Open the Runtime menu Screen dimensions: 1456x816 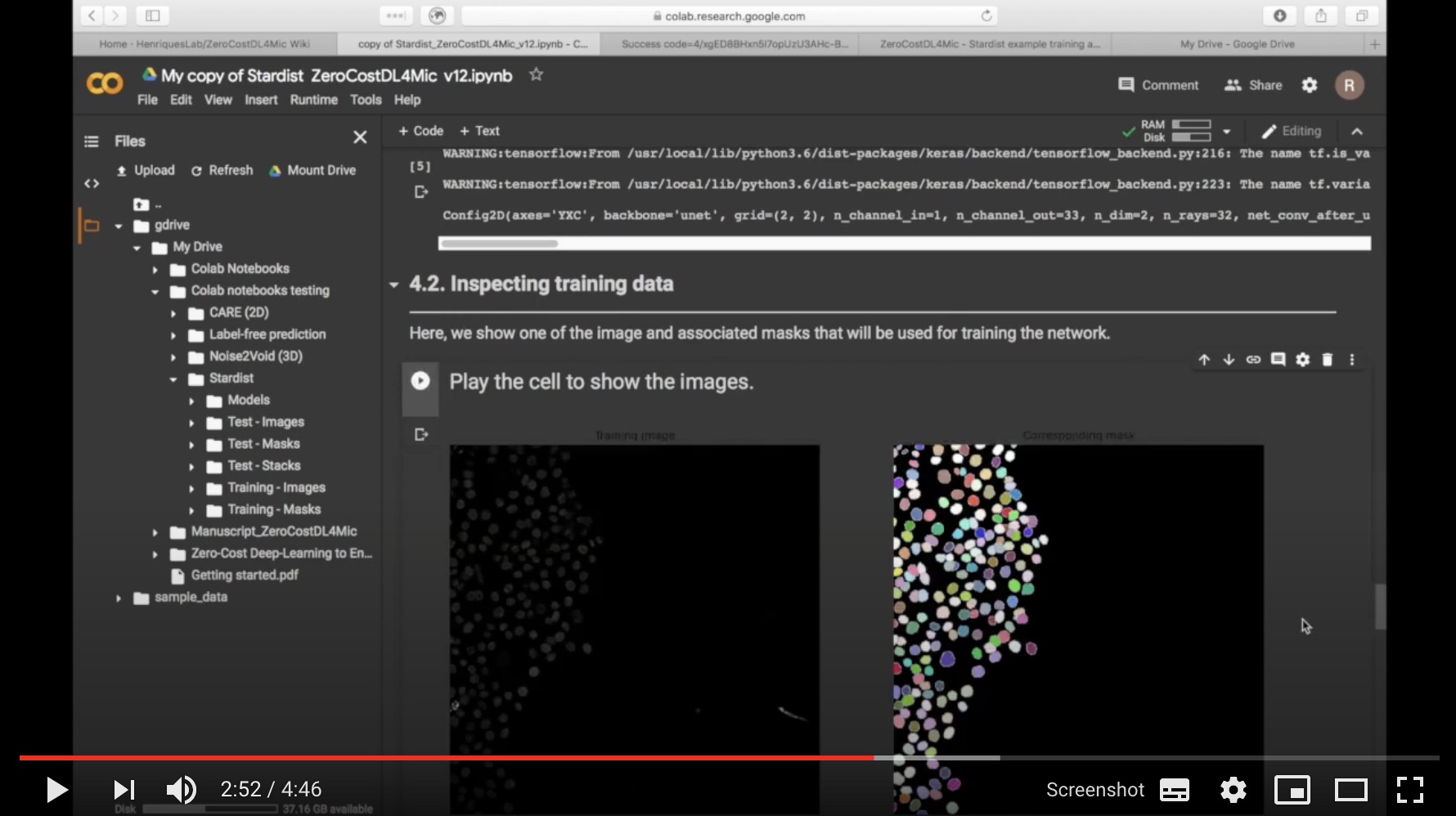point(313,100)
